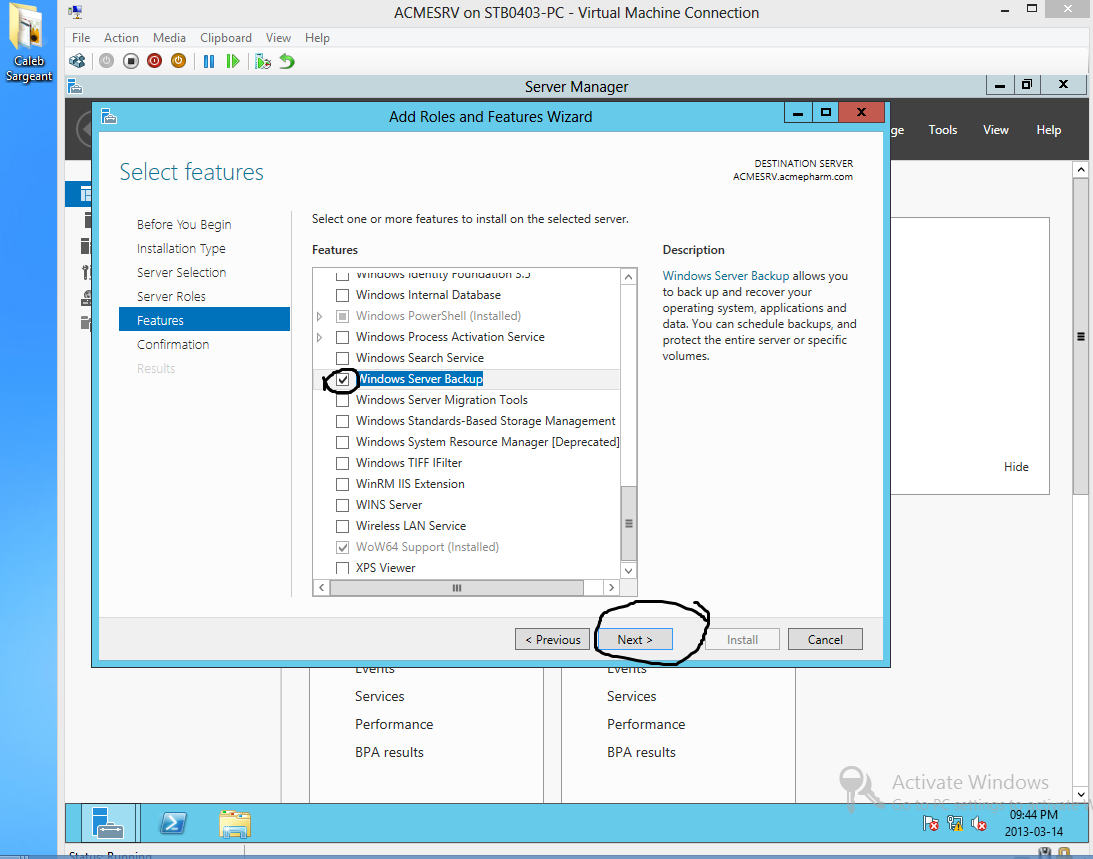Image resolution: width=1093 pixels, height=859 pixels.
Task: Expand Windows Process Activation Service node
Action: (319, 337)
